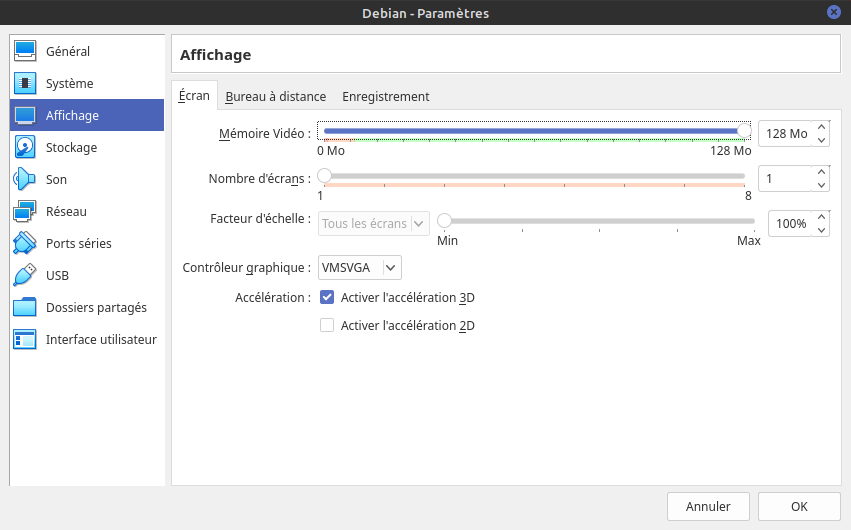
Task: Click the Facteur d'échelle slider handle
Action: point(444,221)
